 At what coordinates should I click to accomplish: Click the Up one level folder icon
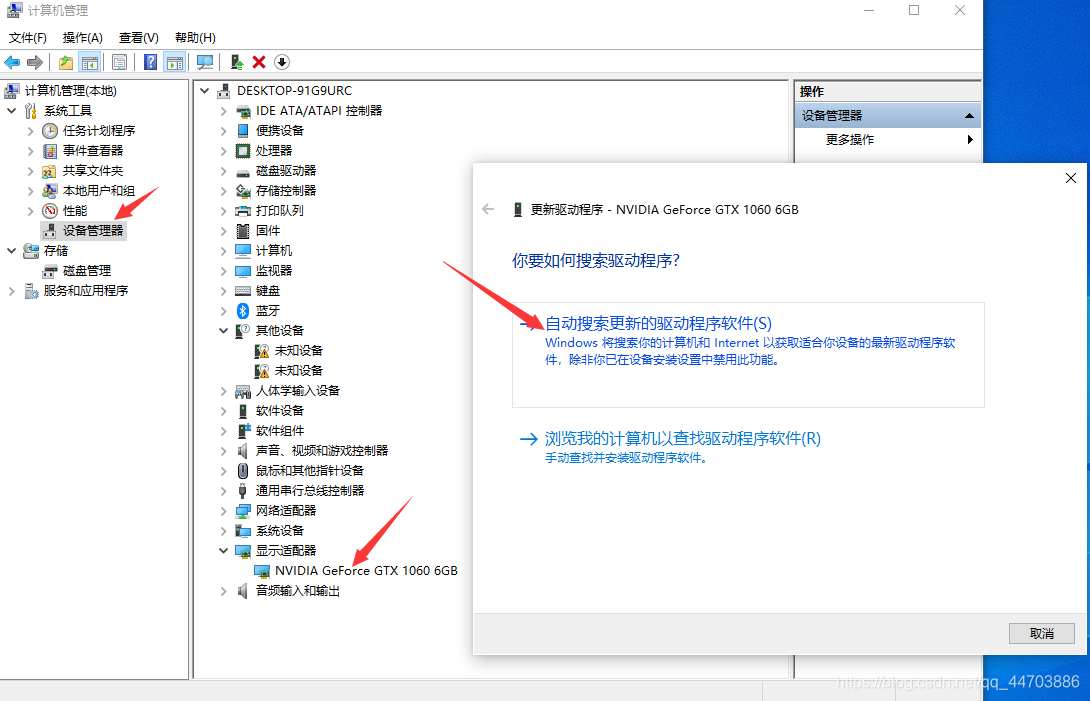pyautogui.click(x=66, y=63)
